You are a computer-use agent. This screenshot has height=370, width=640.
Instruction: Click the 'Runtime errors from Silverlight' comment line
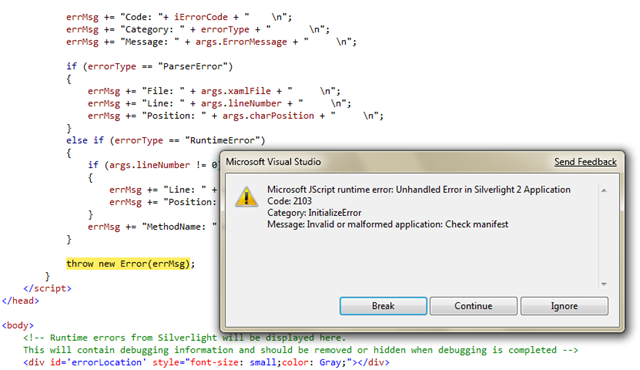coord(184,338)
